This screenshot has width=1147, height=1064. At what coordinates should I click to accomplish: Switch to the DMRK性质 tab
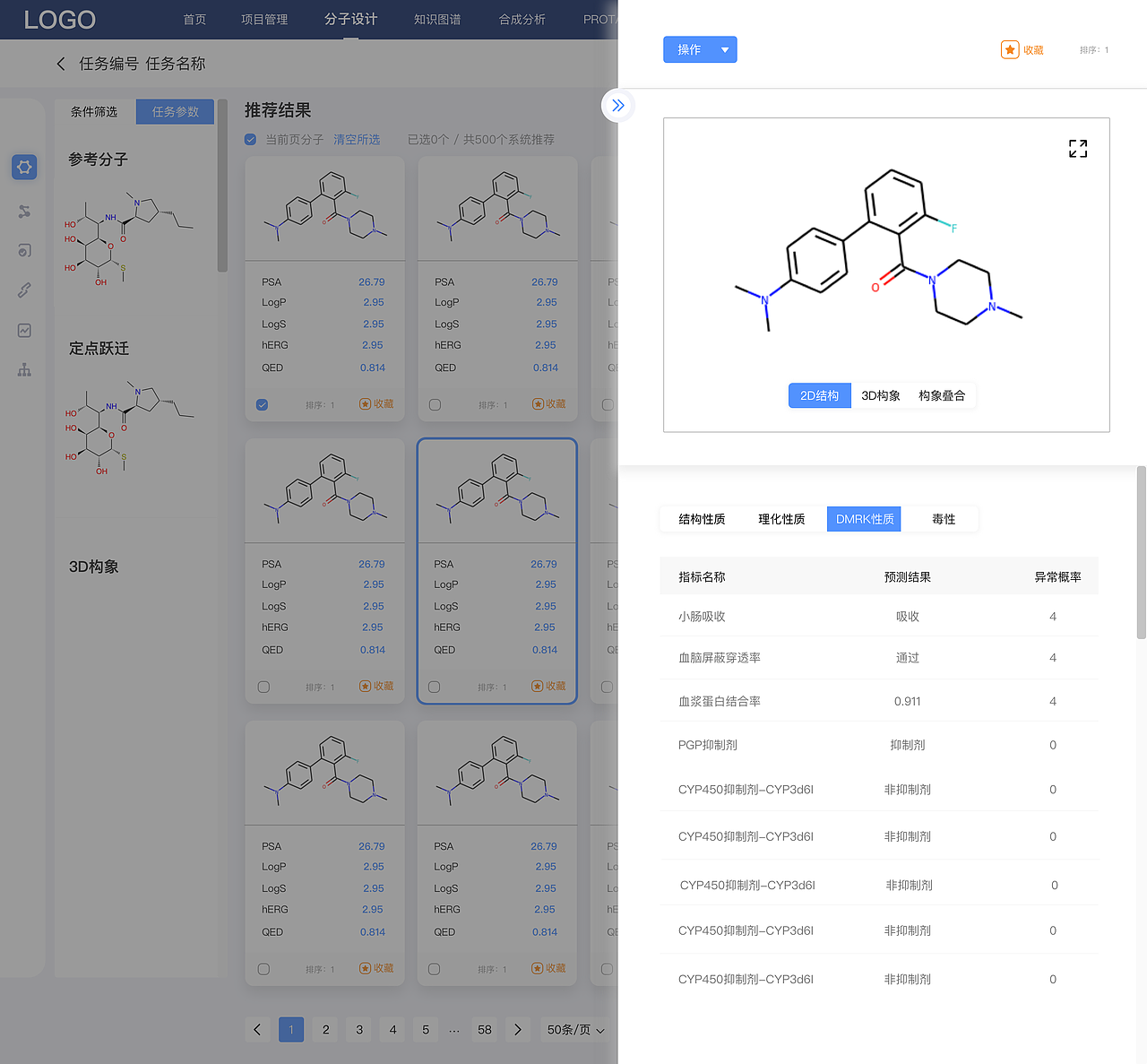(x=864, y=519)
